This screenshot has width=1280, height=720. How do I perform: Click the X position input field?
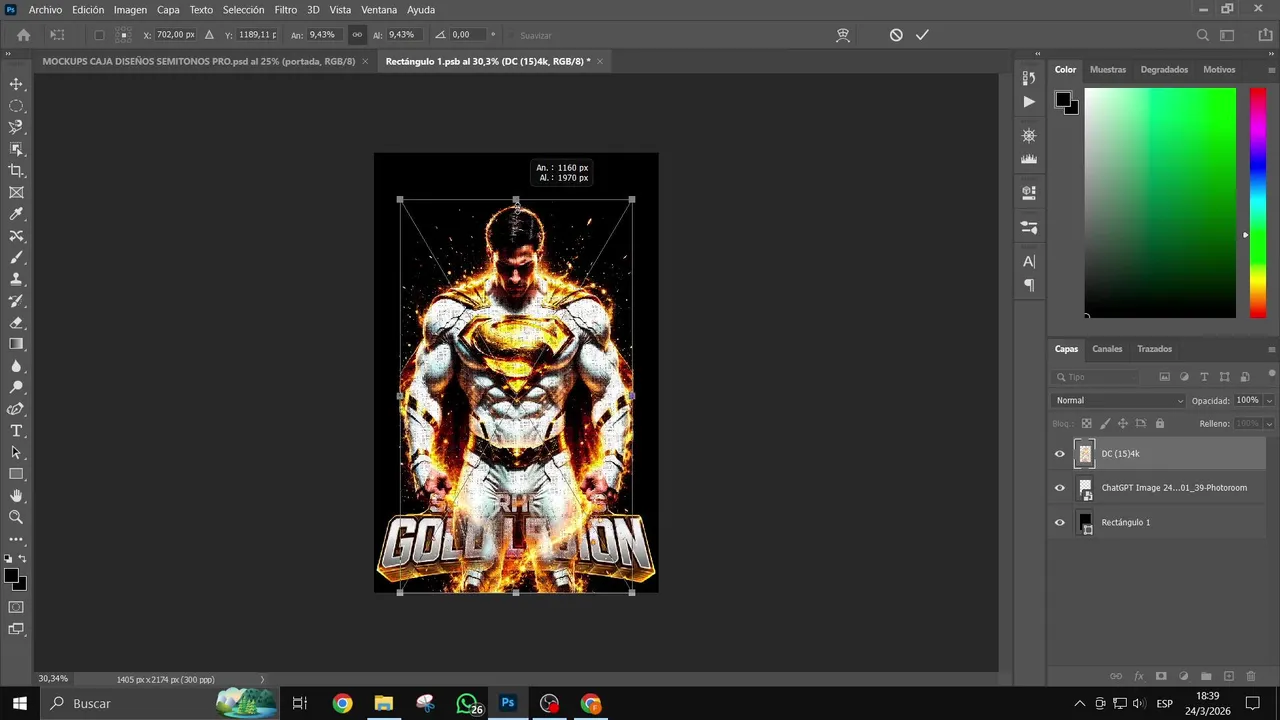coord(176,35)
